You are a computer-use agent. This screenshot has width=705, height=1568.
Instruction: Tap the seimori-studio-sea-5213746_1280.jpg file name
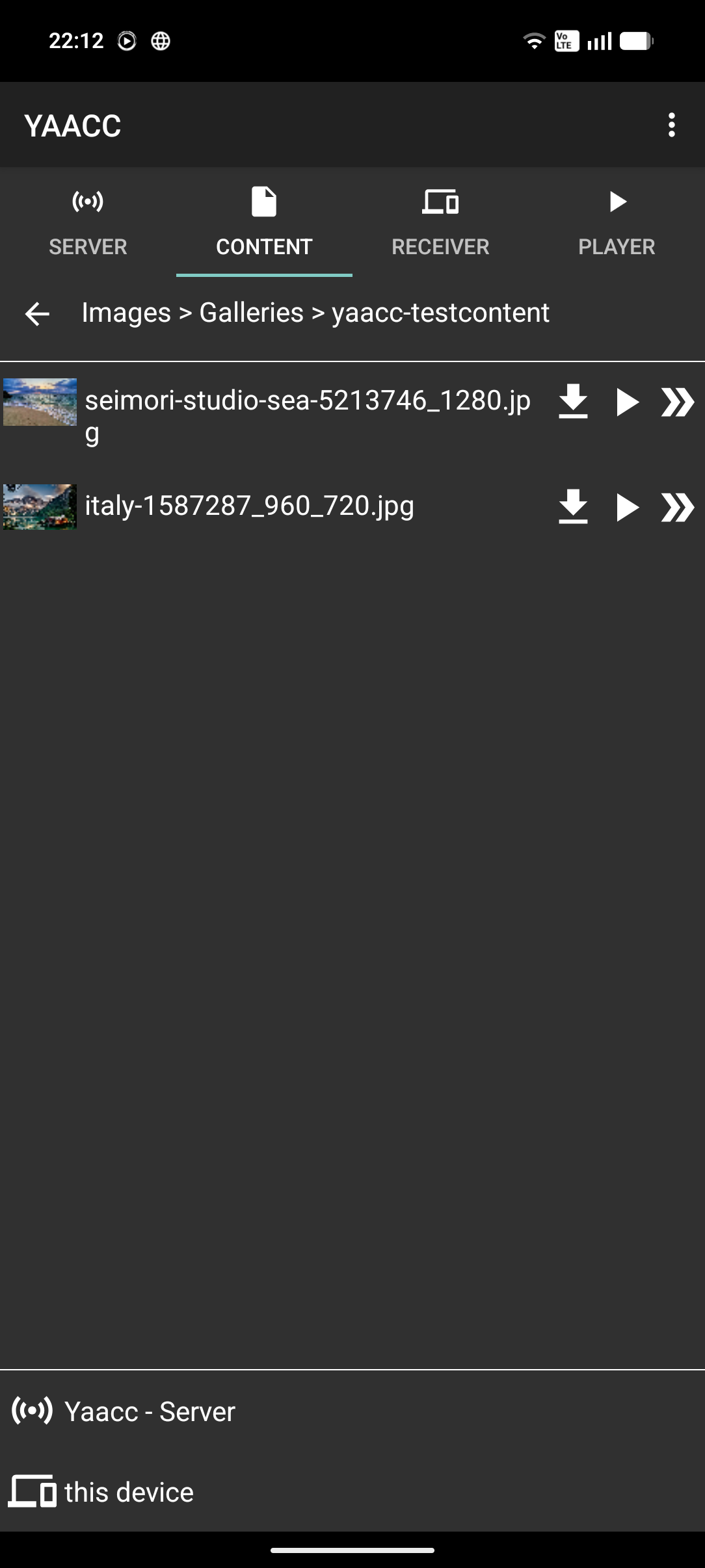308,416
